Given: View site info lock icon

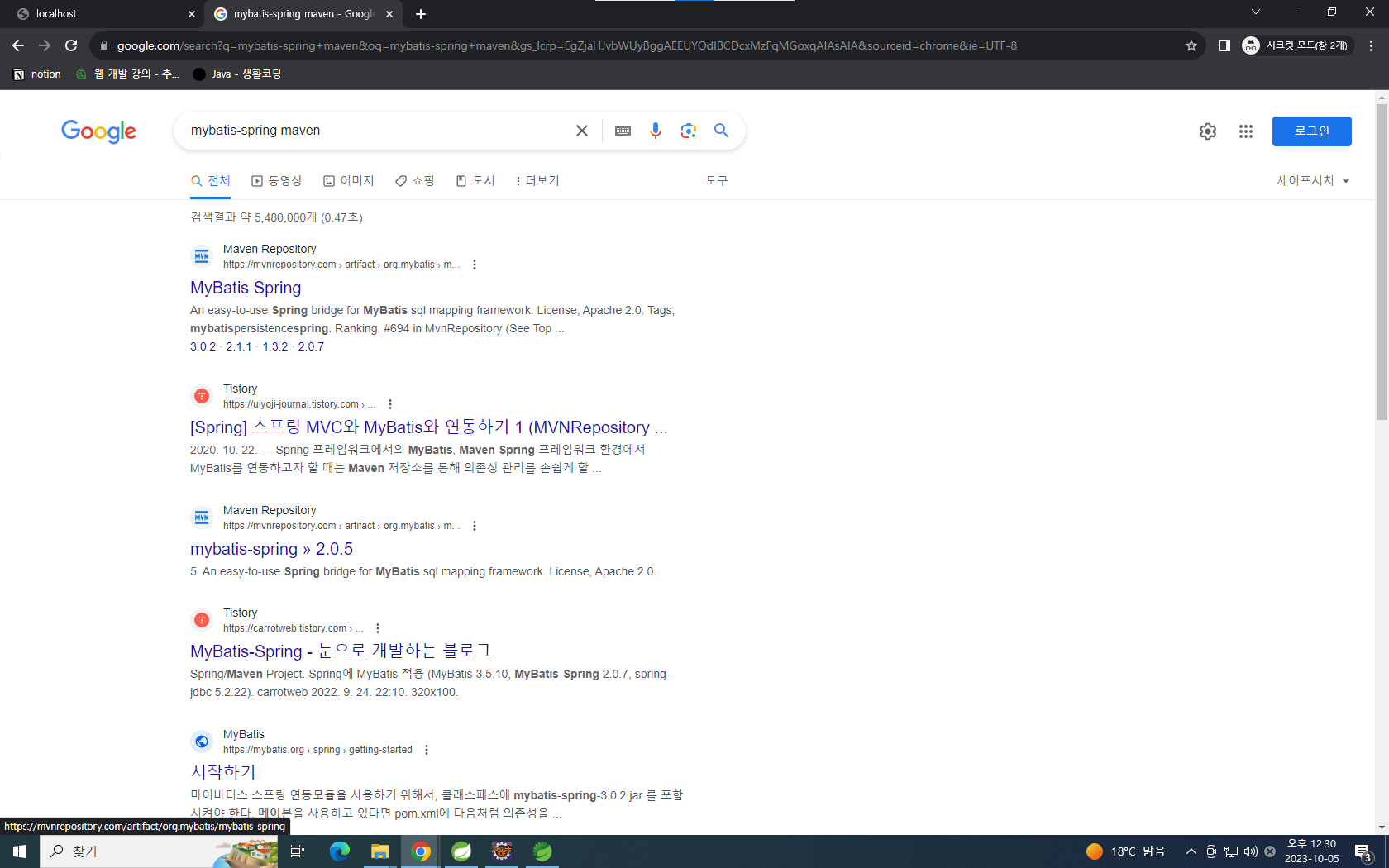Looking at the screenshot, I should [x=103, y=45].
